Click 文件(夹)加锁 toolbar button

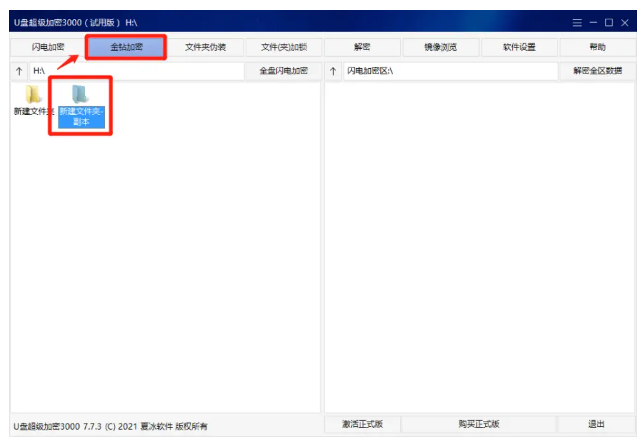click(x=284, y=47)
